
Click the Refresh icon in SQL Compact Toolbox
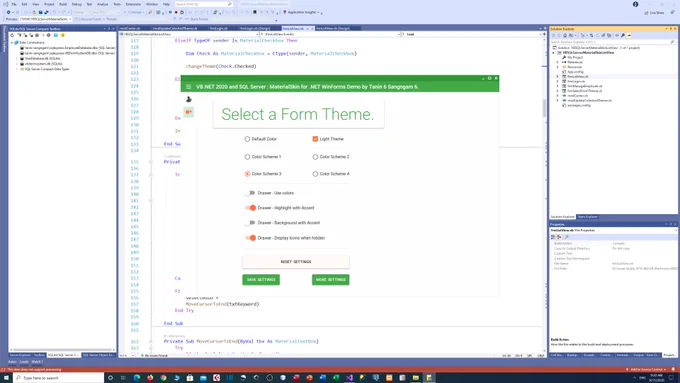pos(12,35)
